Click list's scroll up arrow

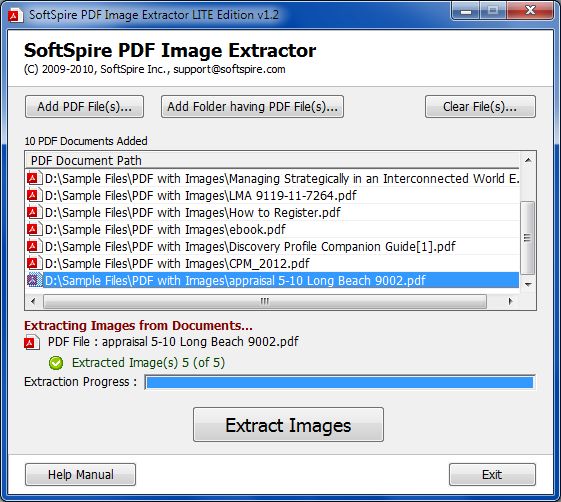tap(528, 160)
